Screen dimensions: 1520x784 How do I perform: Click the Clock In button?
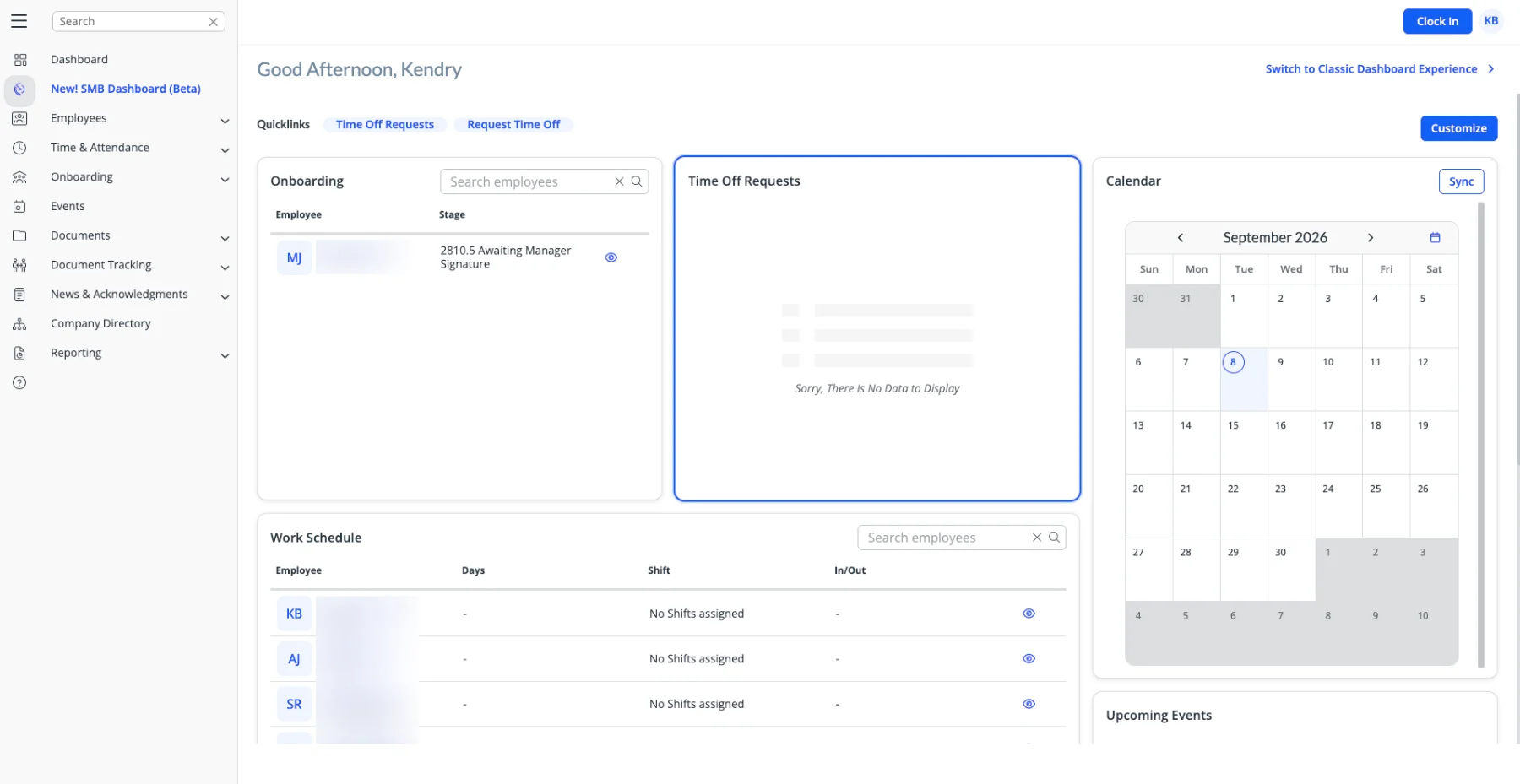1437,22
